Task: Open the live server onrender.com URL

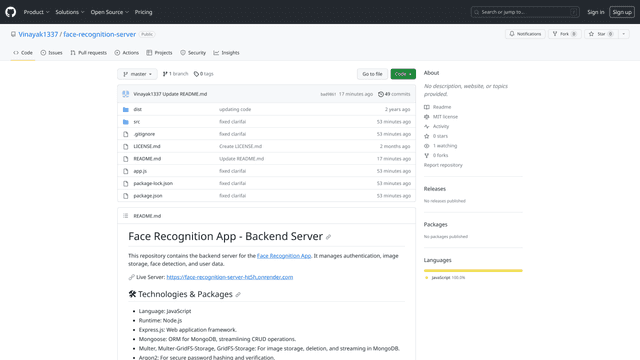Action: [x=230, y=277]
